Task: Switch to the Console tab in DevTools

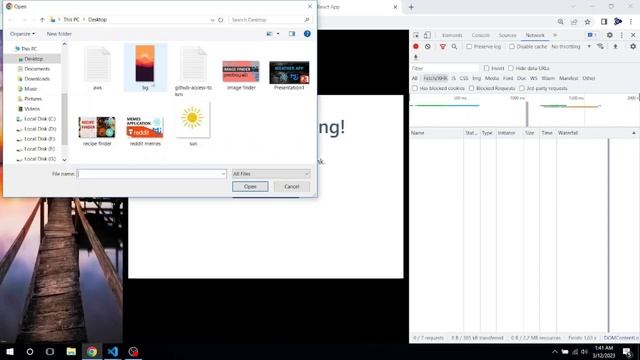Action: (x=480, y=36)
